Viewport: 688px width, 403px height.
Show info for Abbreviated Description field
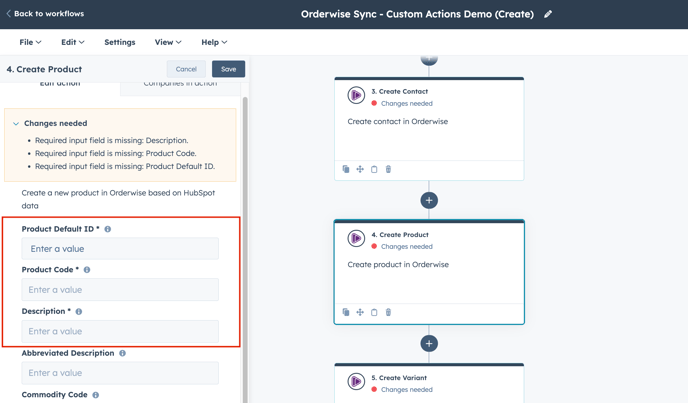pos(122,353)
